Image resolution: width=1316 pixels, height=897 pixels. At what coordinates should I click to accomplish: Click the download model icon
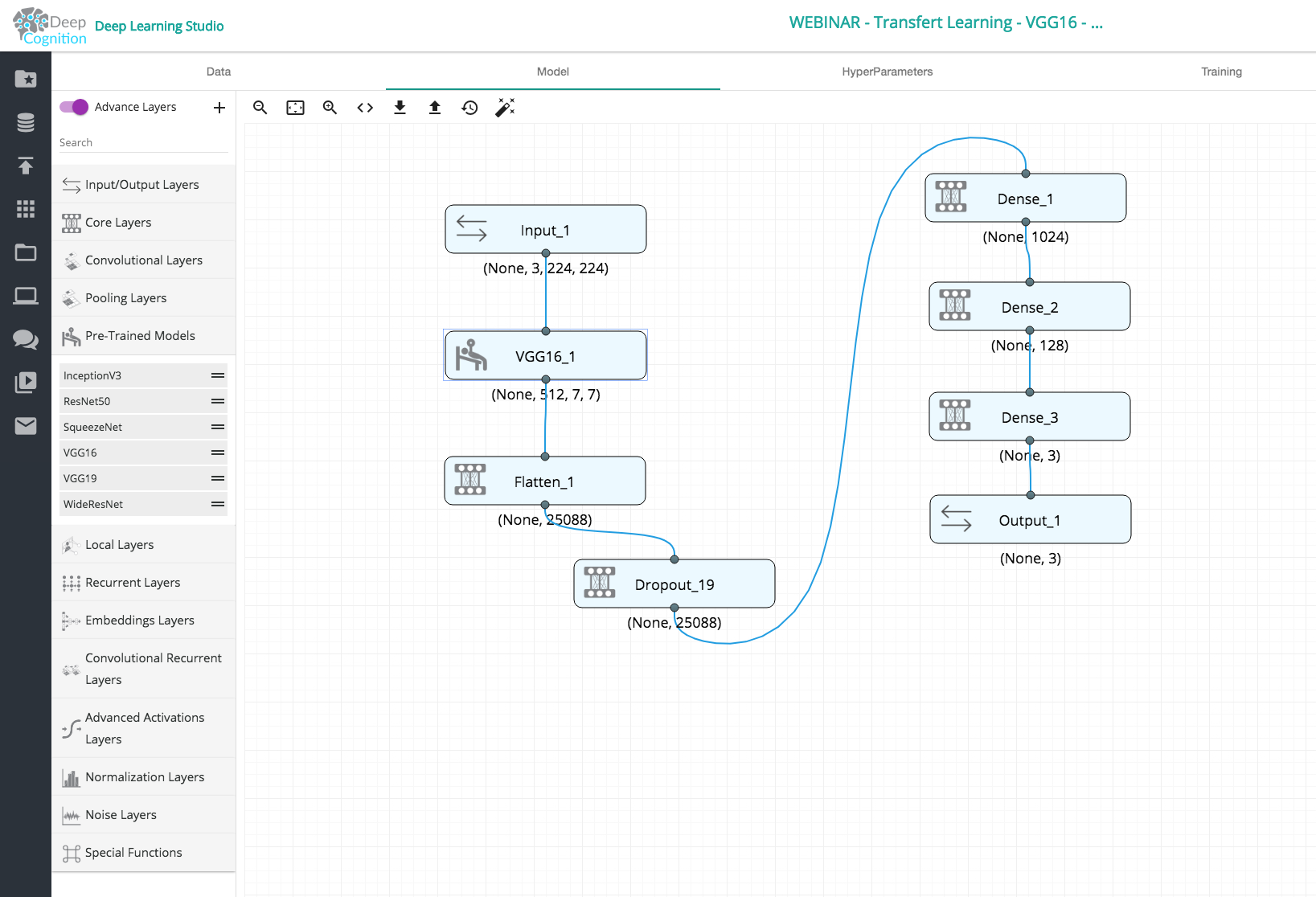pos(400,108)
